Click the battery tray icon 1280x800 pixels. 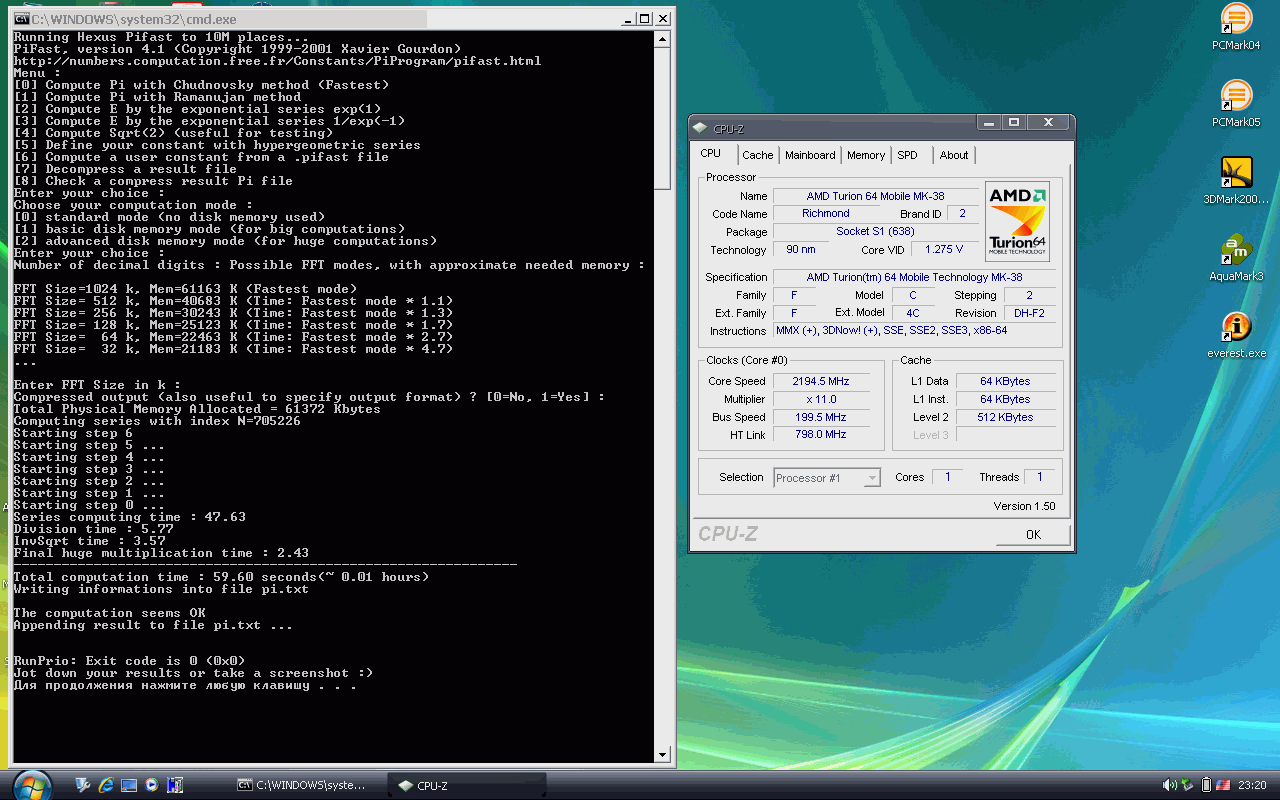[1207, 785]
